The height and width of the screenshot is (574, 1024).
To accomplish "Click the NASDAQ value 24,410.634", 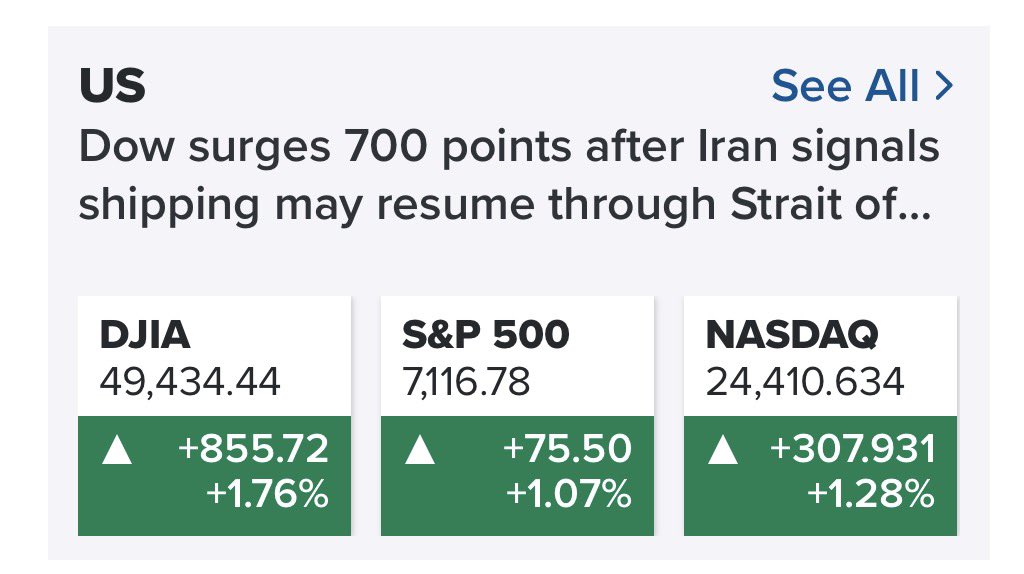I will tap(805, 381).
